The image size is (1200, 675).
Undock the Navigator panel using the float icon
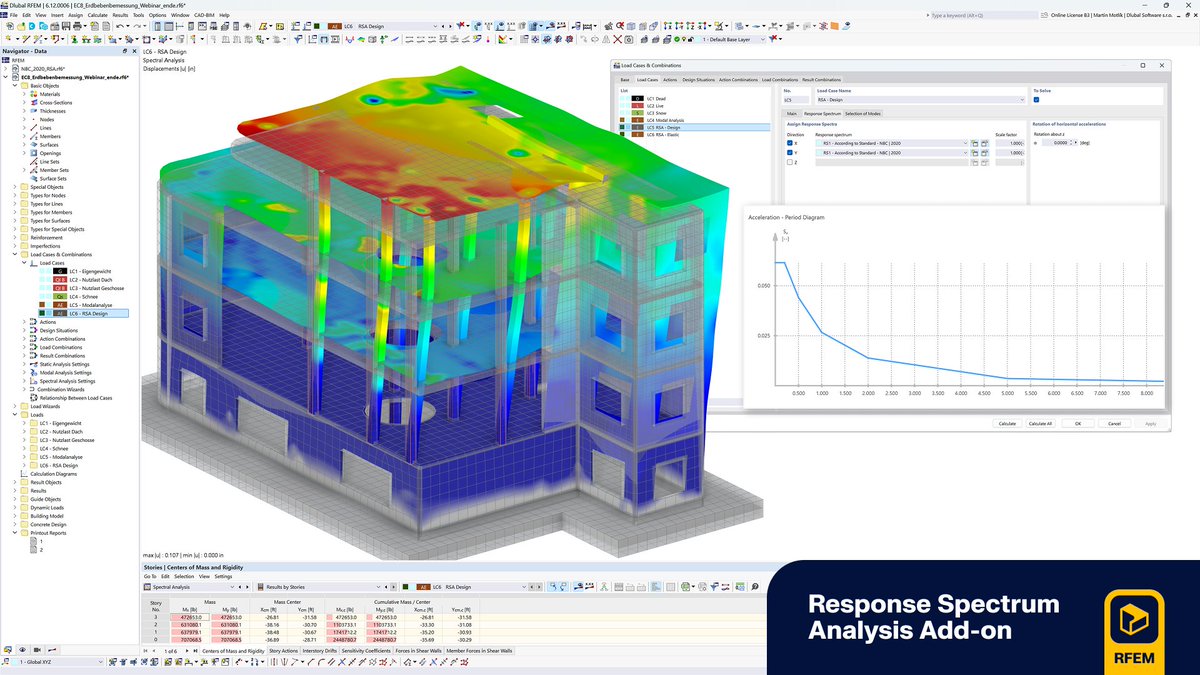point(124,51)
